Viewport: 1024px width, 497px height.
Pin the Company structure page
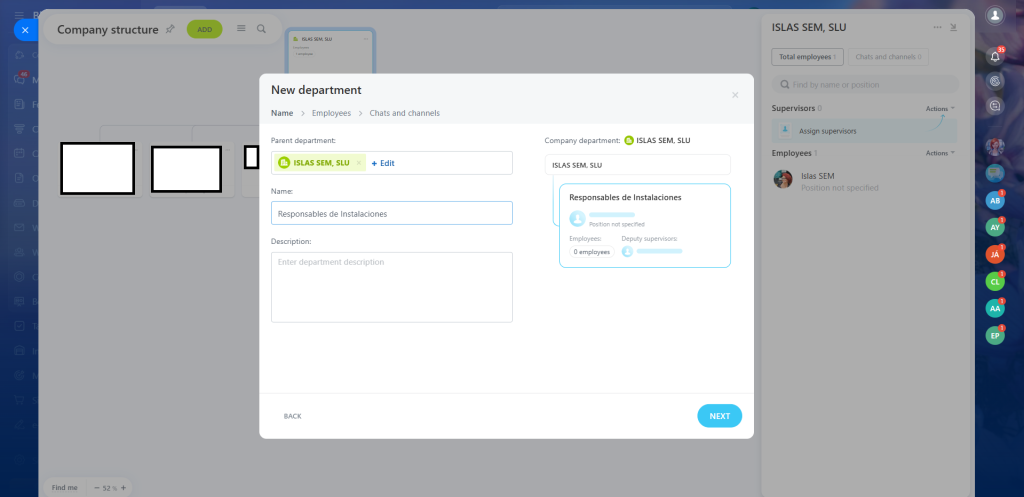[170, 29]
